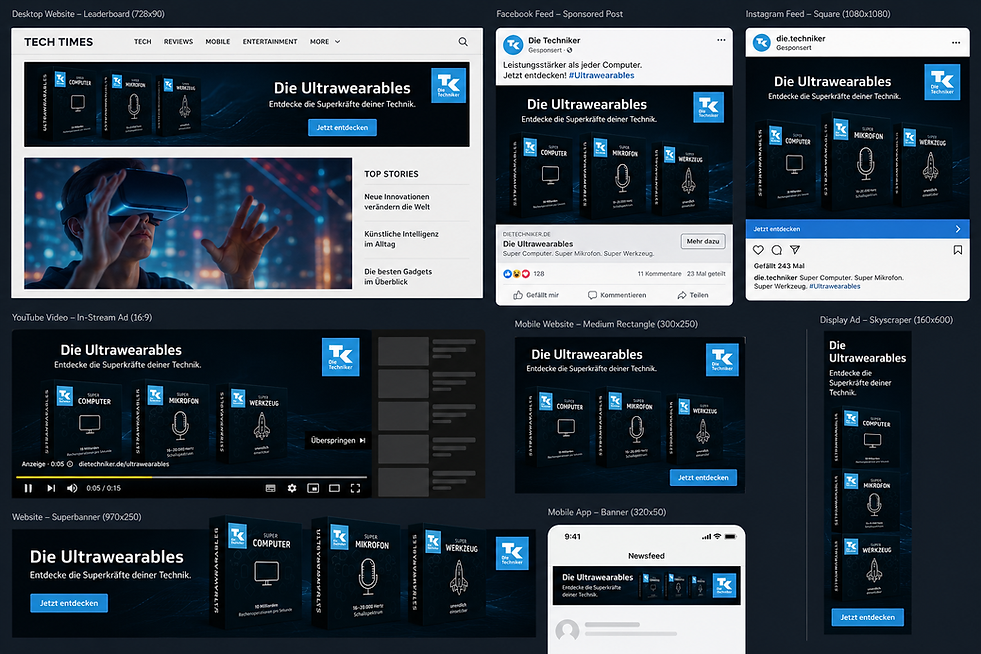This screenshot has width=981, height=654.
Task: Tap the Instagram heart like icon
Action: (758, 250)
